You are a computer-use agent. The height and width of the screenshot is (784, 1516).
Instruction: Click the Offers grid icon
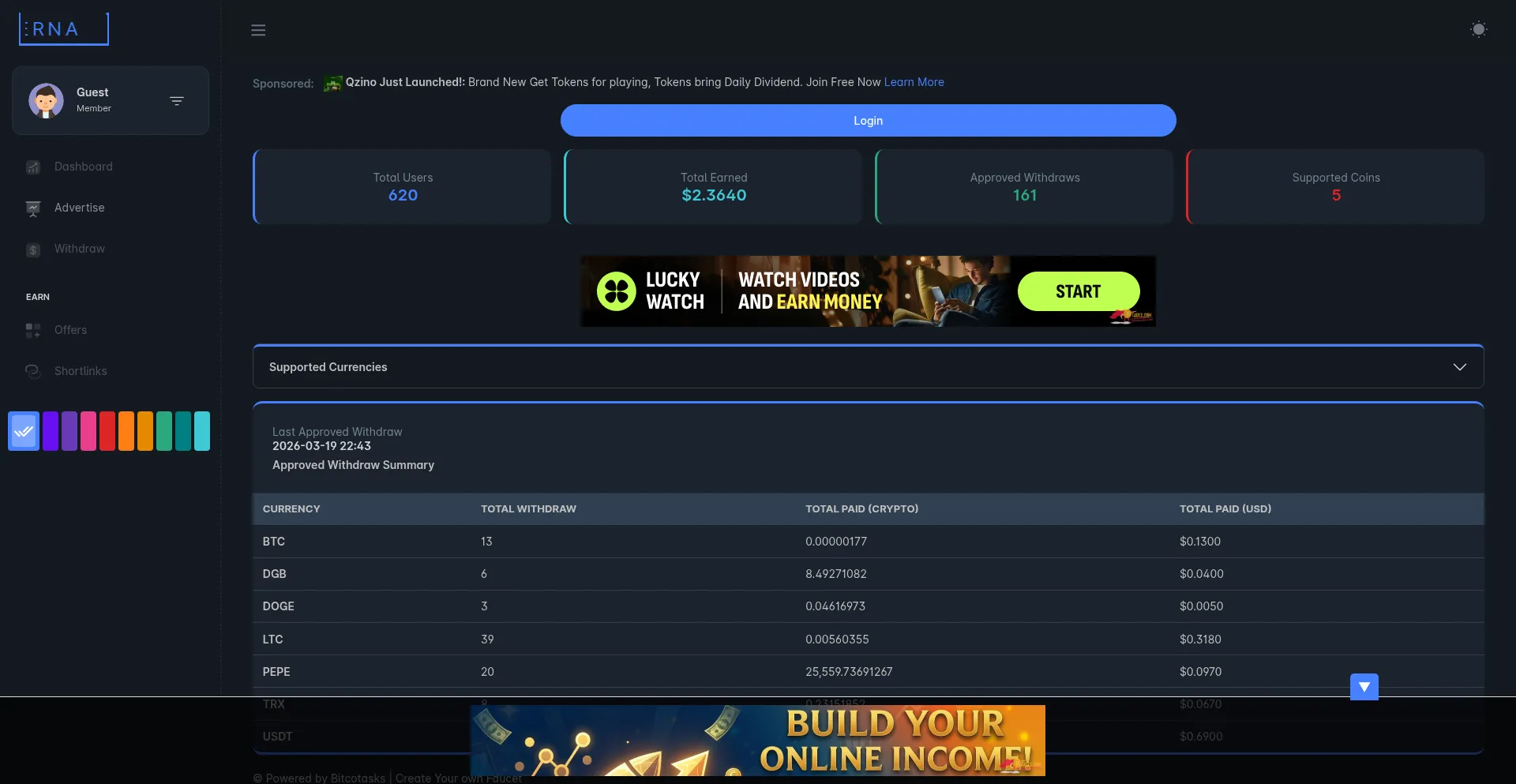pos(33,330)
